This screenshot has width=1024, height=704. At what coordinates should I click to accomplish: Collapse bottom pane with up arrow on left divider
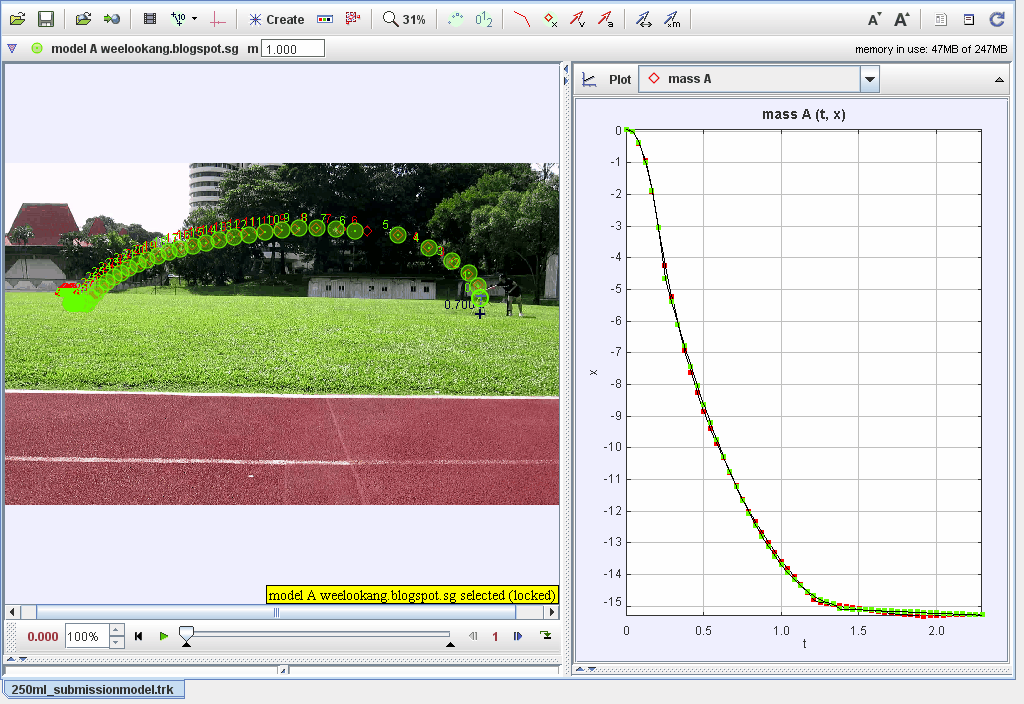coord(10,659)
